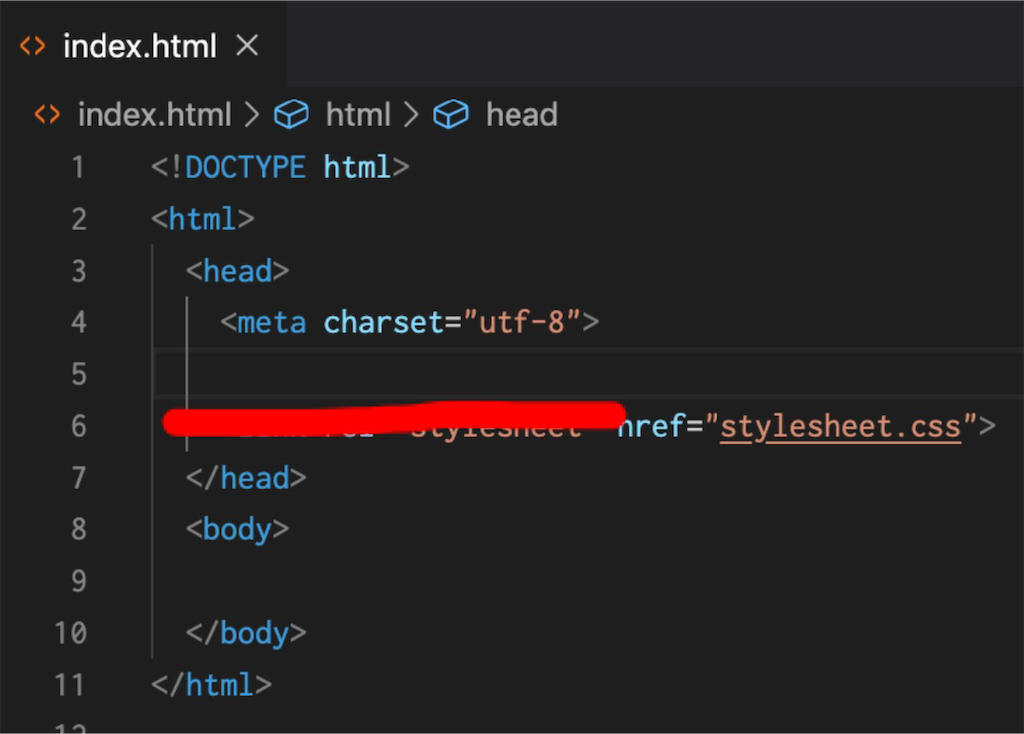Click the closing </html> tag
Viewport: 1024px width, 734px height.
click(x=211, y=686)
